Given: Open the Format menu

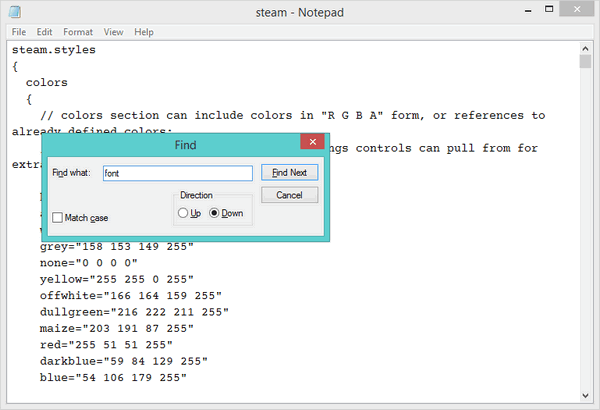Looking at the screenshot, I should click(x=78, y=32).
